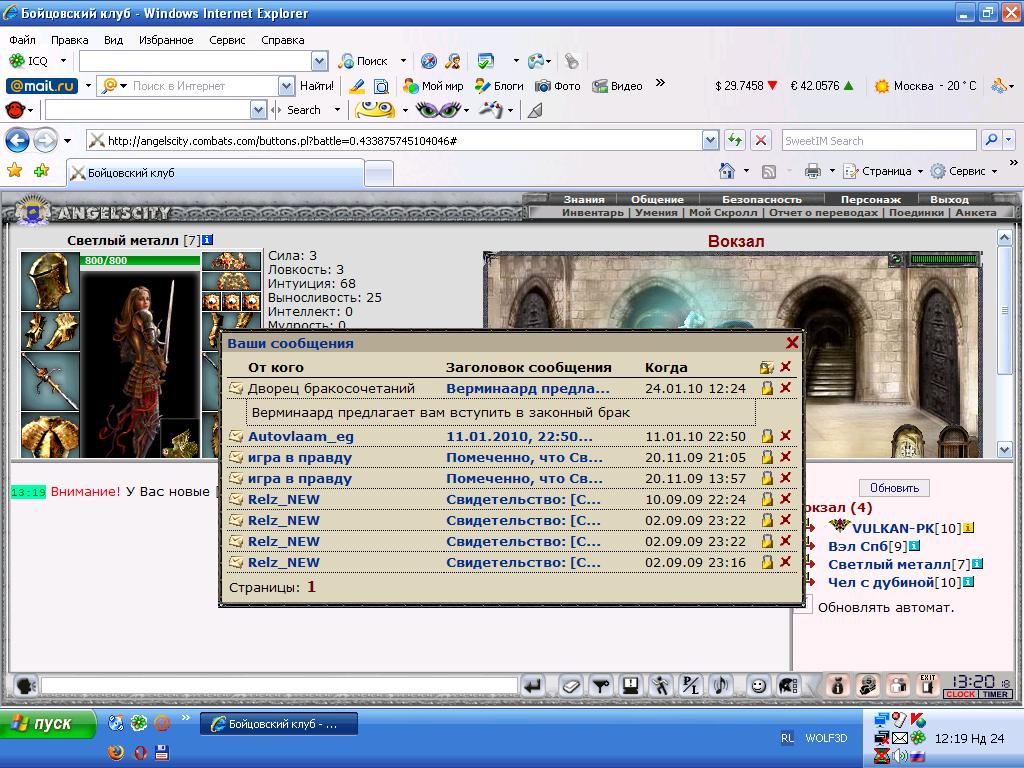Delete the Дворец бракосочетаний message

(786, 388)
